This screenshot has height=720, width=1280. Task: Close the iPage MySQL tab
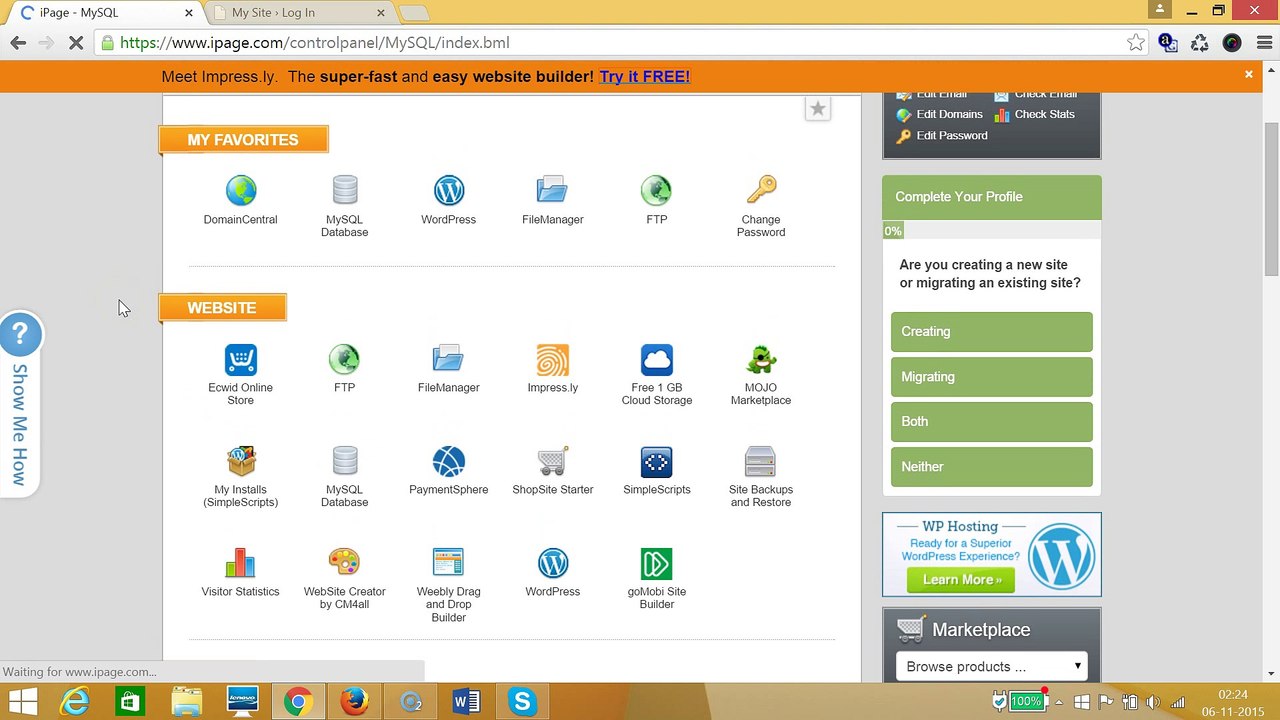point(188,13)
